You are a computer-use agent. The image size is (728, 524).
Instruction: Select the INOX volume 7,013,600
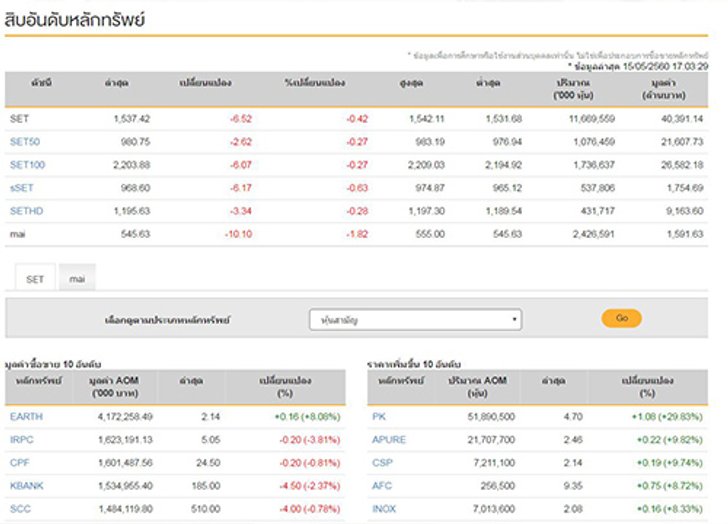494,509
